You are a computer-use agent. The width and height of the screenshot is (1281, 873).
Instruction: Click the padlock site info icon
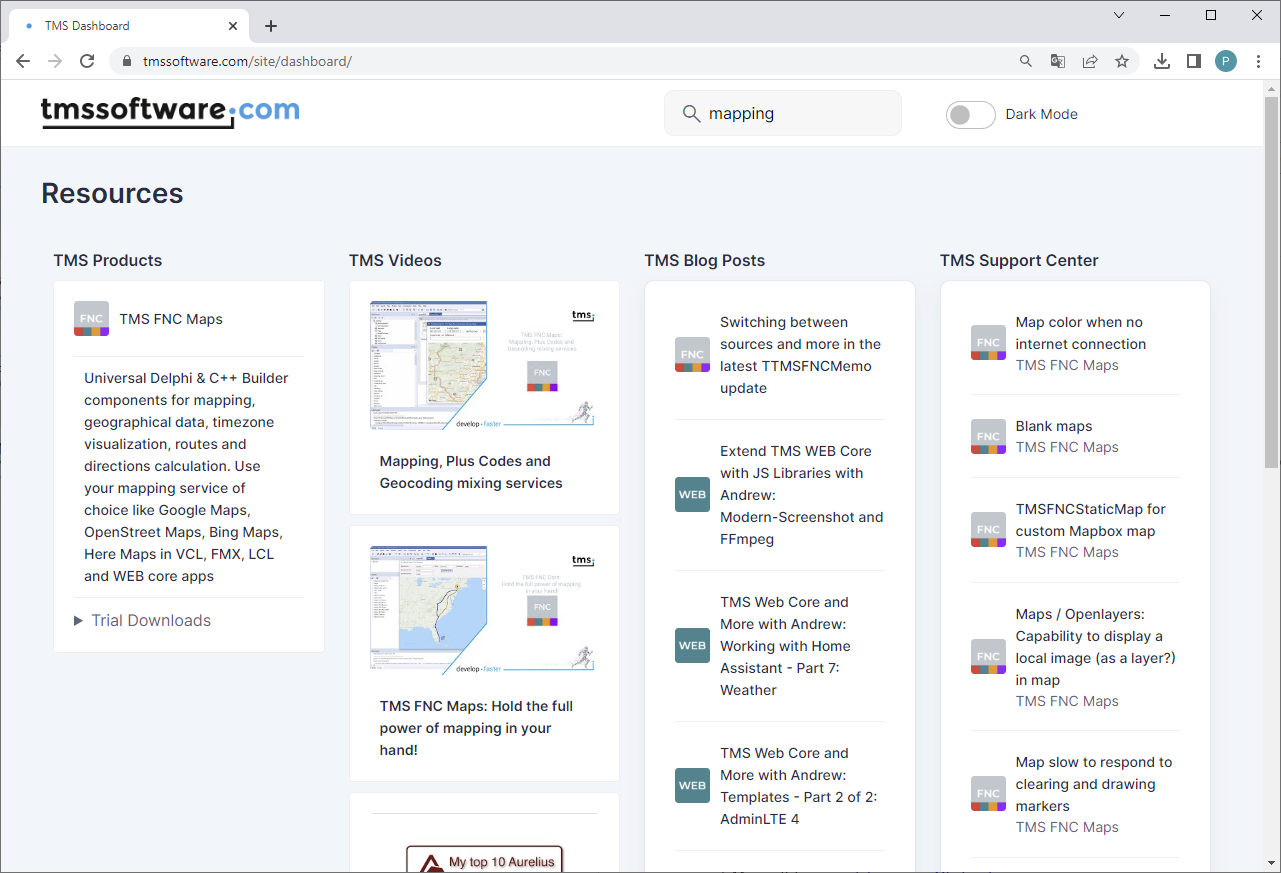[x=126, y=61]
